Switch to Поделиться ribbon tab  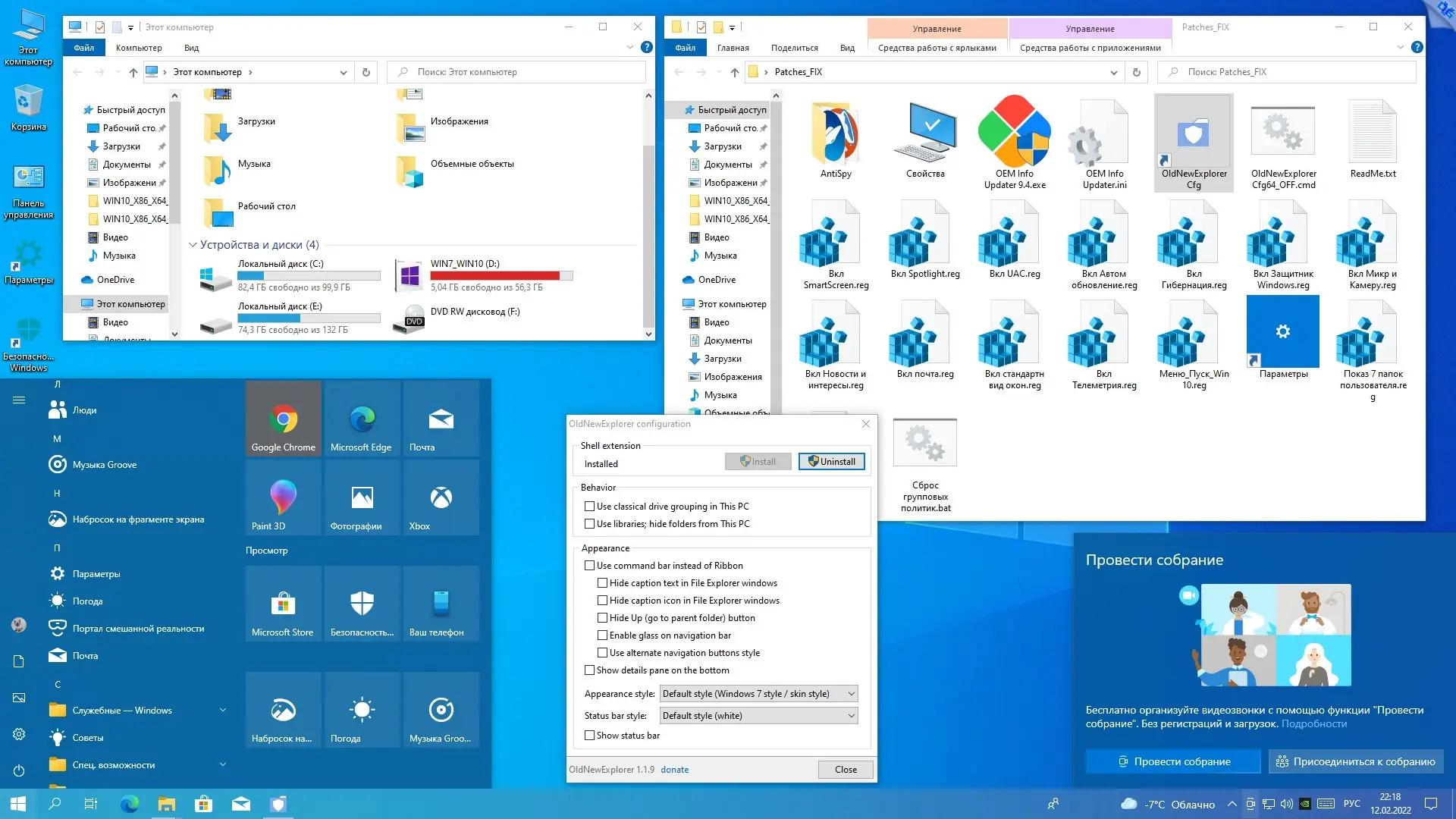[x=794, y=48]
